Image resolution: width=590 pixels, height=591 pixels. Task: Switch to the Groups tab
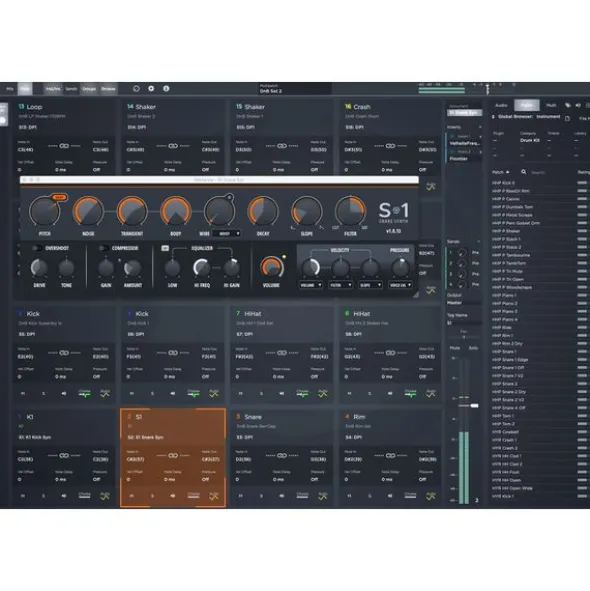coord(89,89)
